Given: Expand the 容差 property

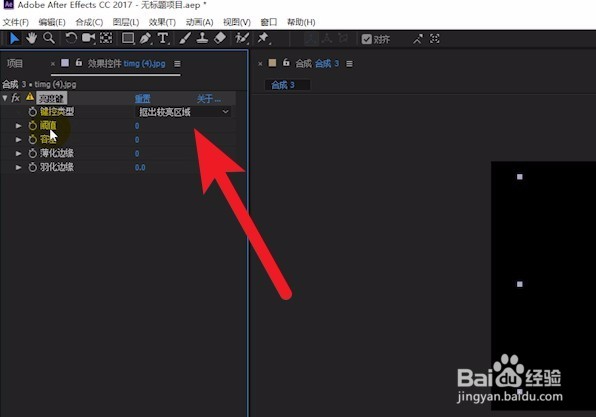Looking at the screenshot, I should coord(18,140).
